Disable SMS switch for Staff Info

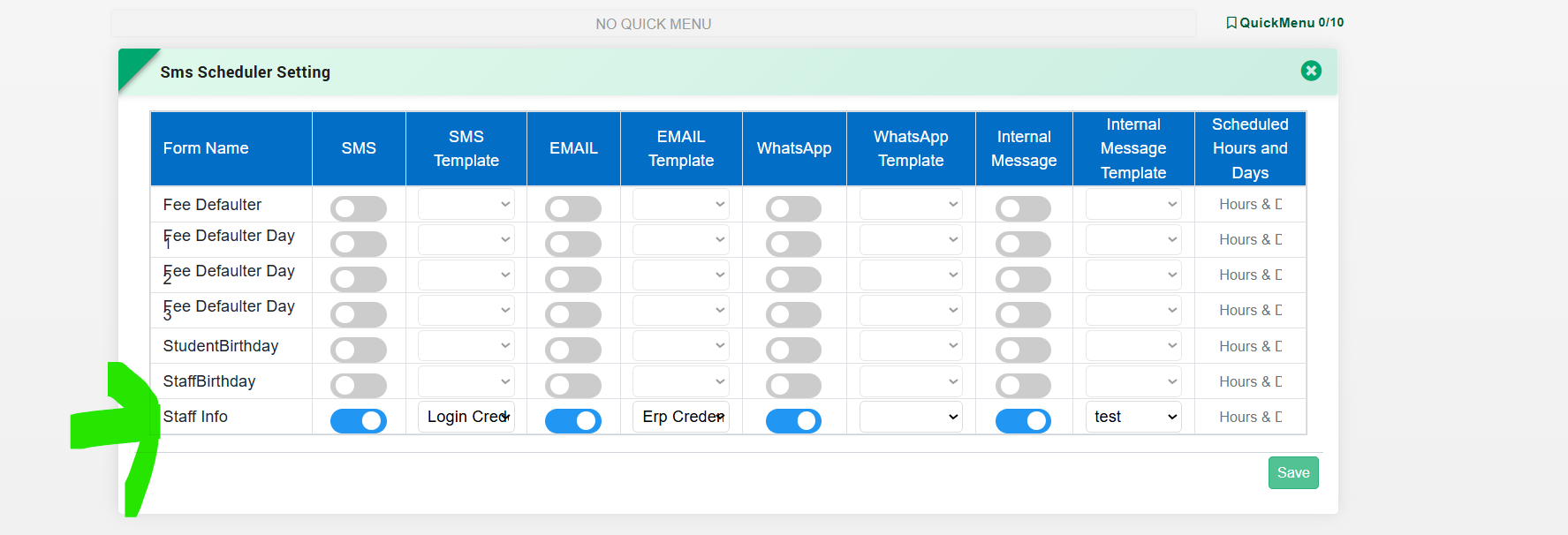(359, 421)
